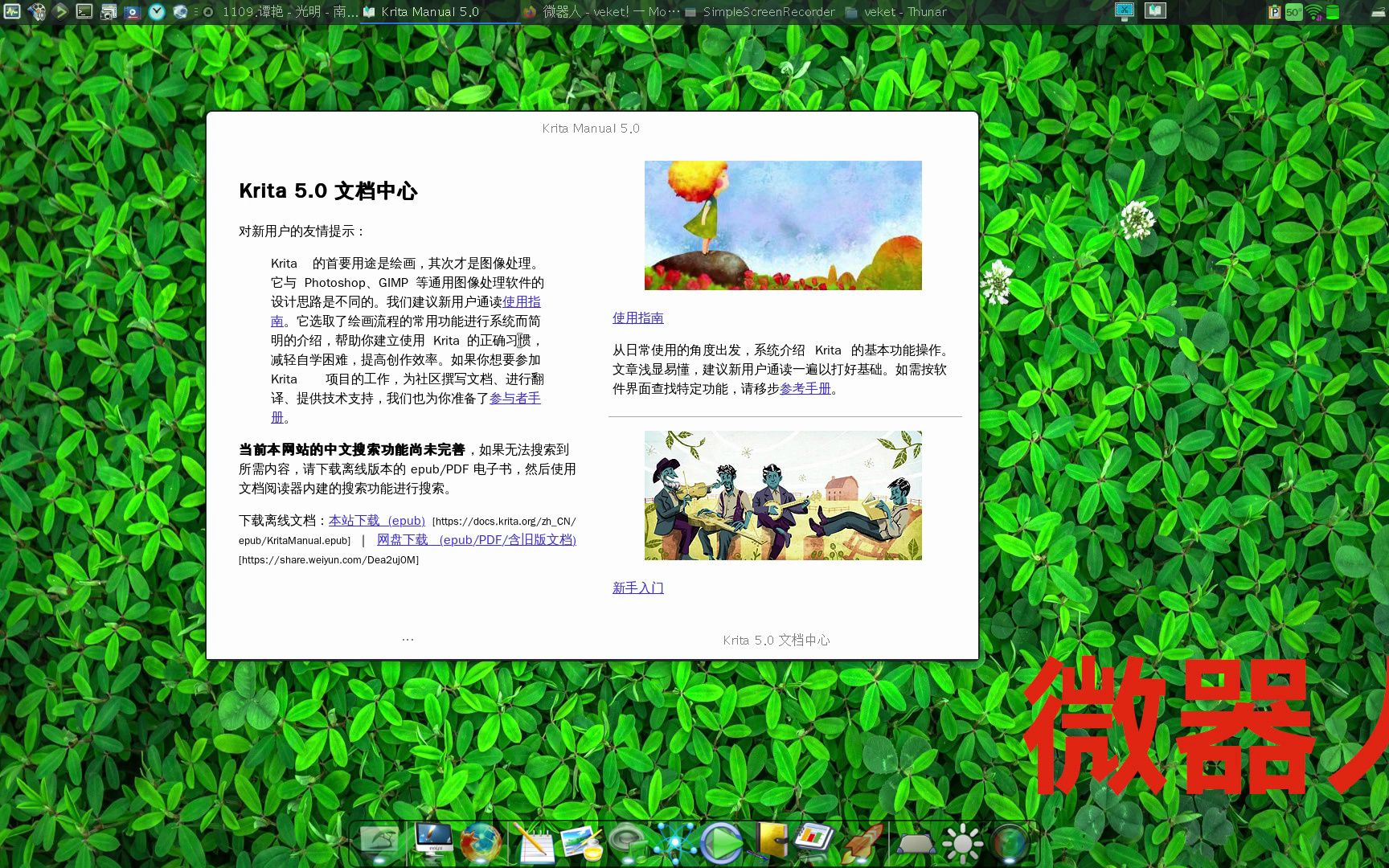Click the girl with orange hair illustration
1389x868 pixels.
783,225
